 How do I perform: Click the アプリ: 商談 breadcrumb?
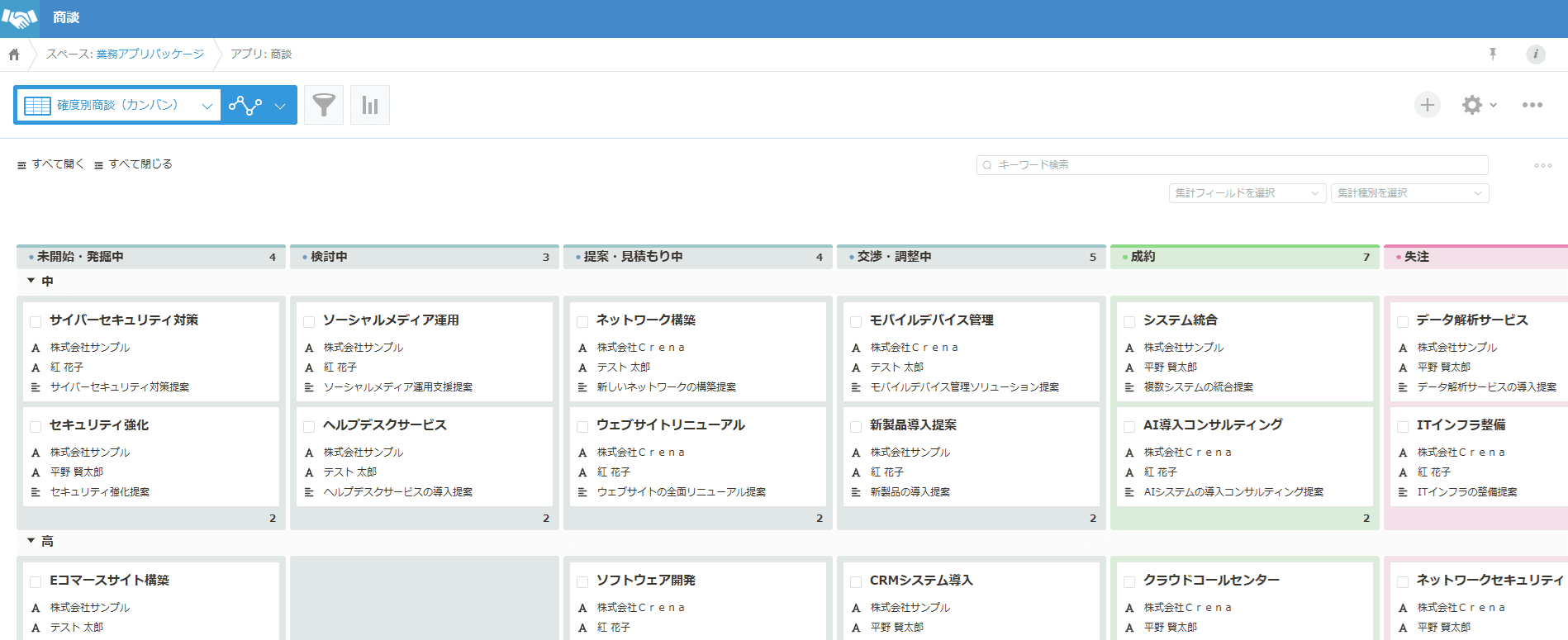261,55
